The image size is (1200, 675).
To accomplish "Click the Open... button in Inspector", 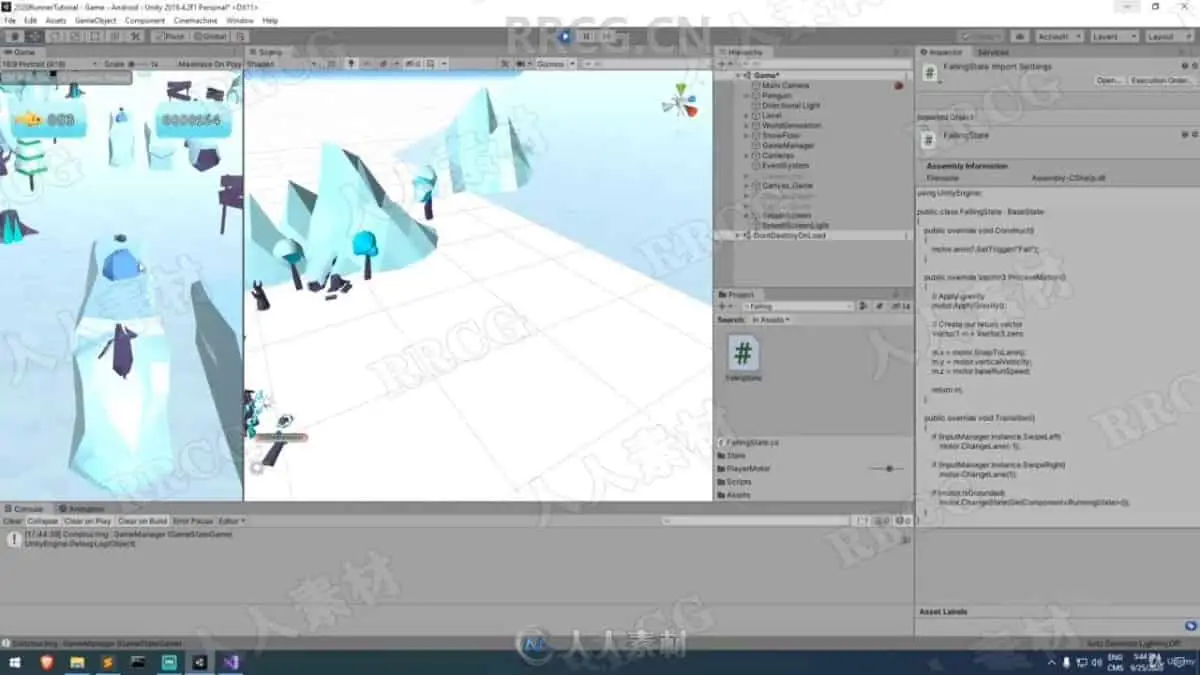I will (1108, 80).
